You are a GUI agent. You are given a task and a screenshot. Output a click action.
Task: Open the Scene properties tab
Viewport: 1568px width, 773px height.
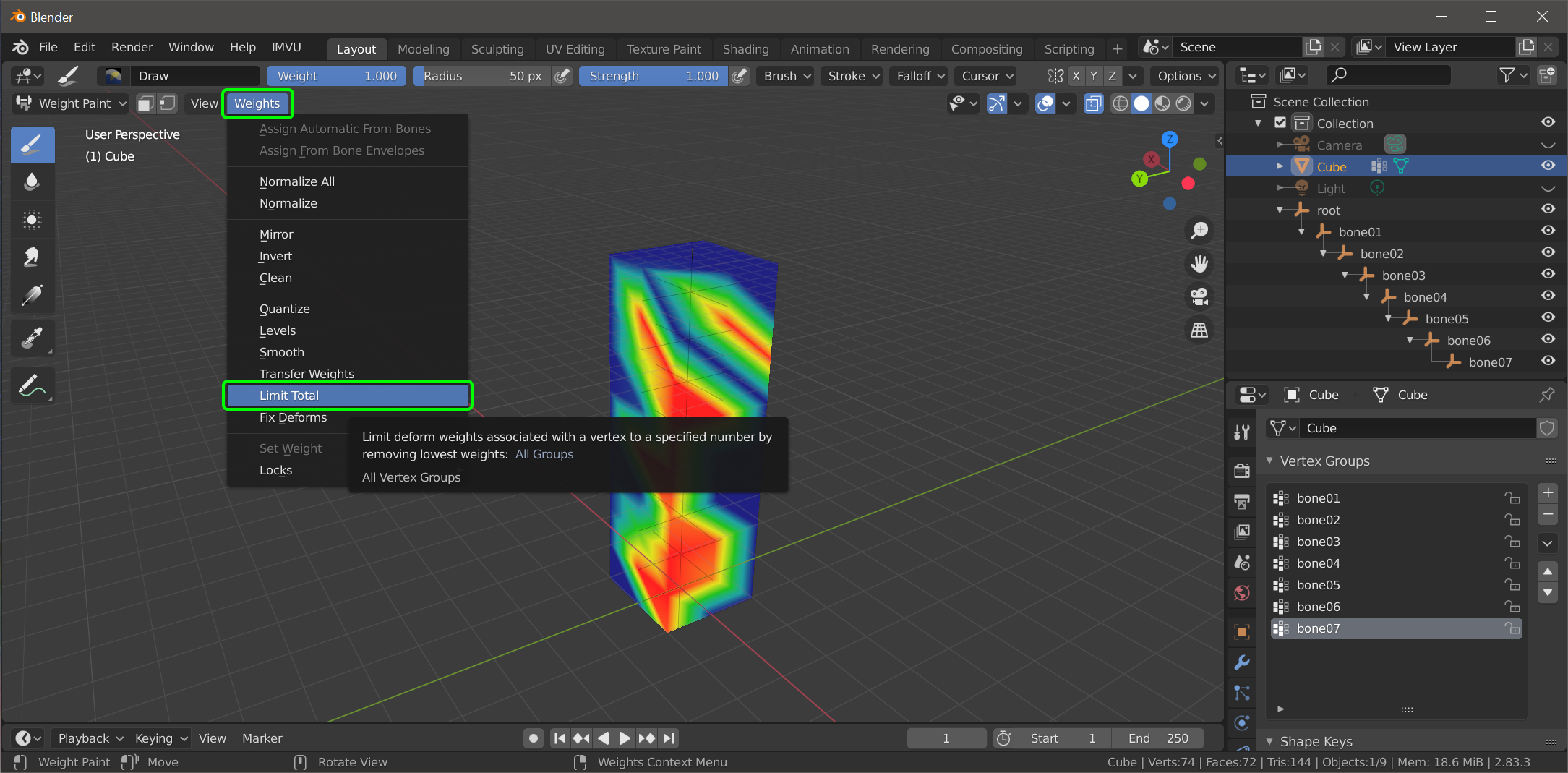[1242, 563]
